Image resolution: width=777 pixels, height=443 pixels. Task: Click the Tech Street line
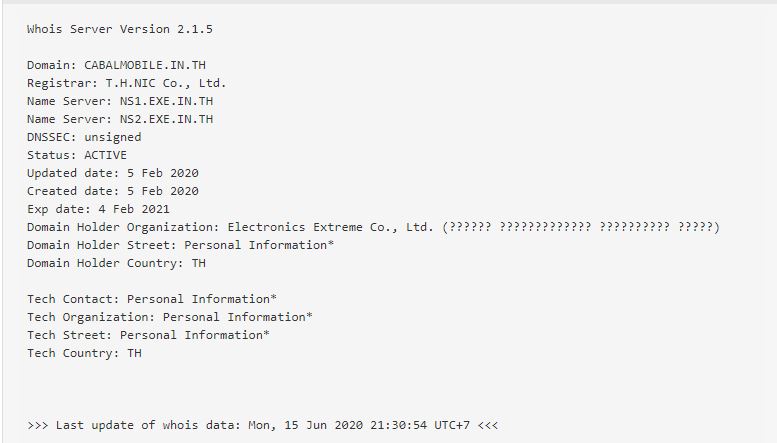(x=148, y=335)
